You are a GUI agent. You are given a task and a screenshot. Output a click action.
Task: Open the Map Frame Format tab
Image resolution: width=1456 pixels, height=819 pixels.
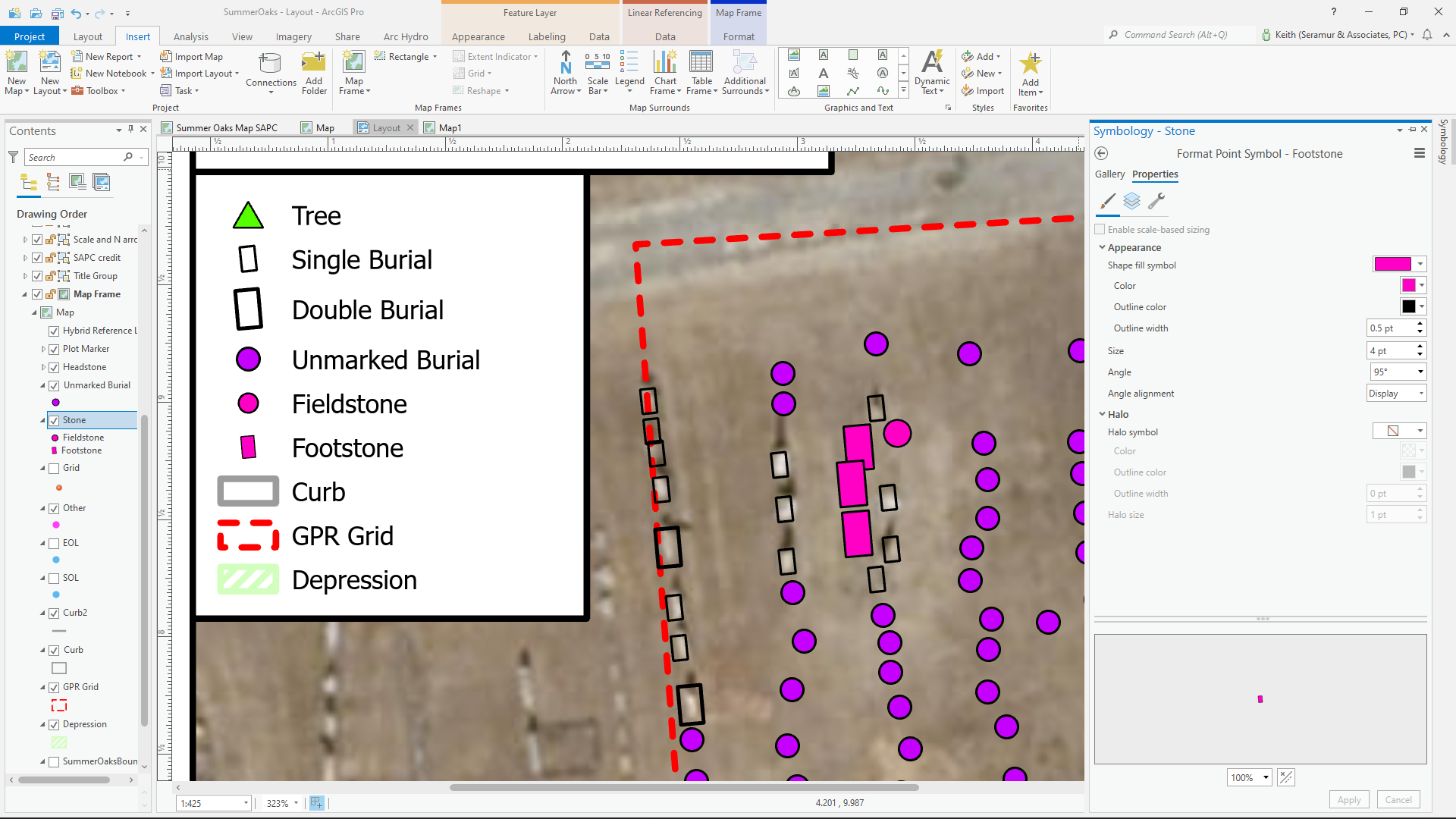click(738, 36)
